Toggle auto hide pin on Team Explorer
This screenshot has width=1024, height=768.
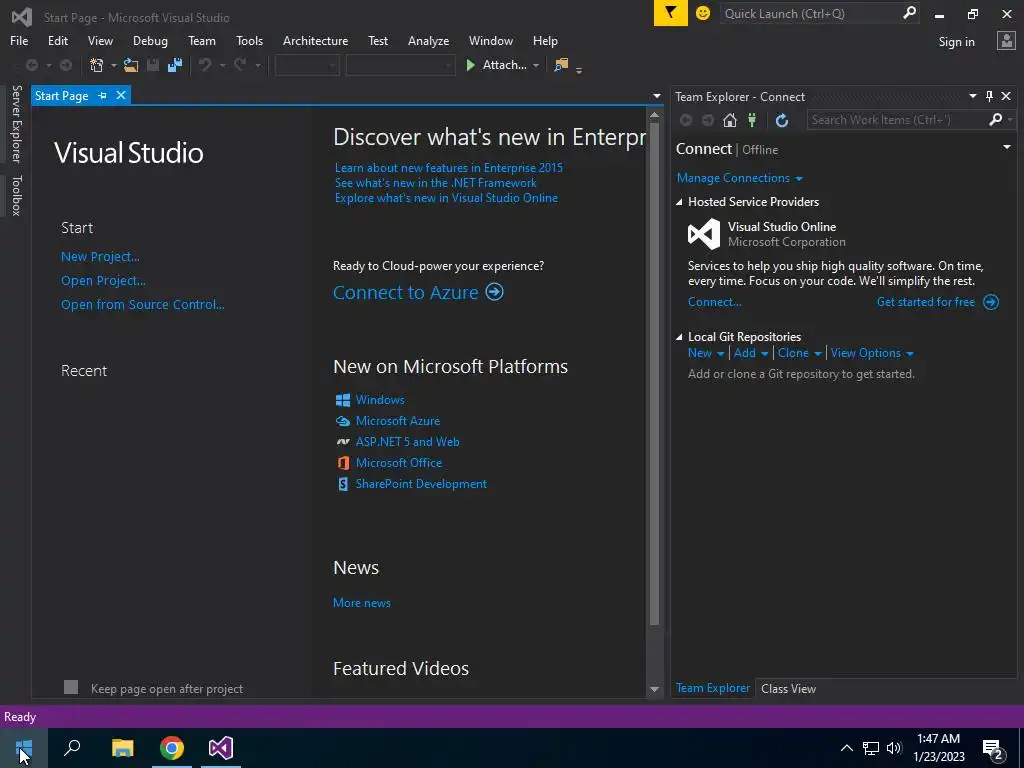pos(989,97)
